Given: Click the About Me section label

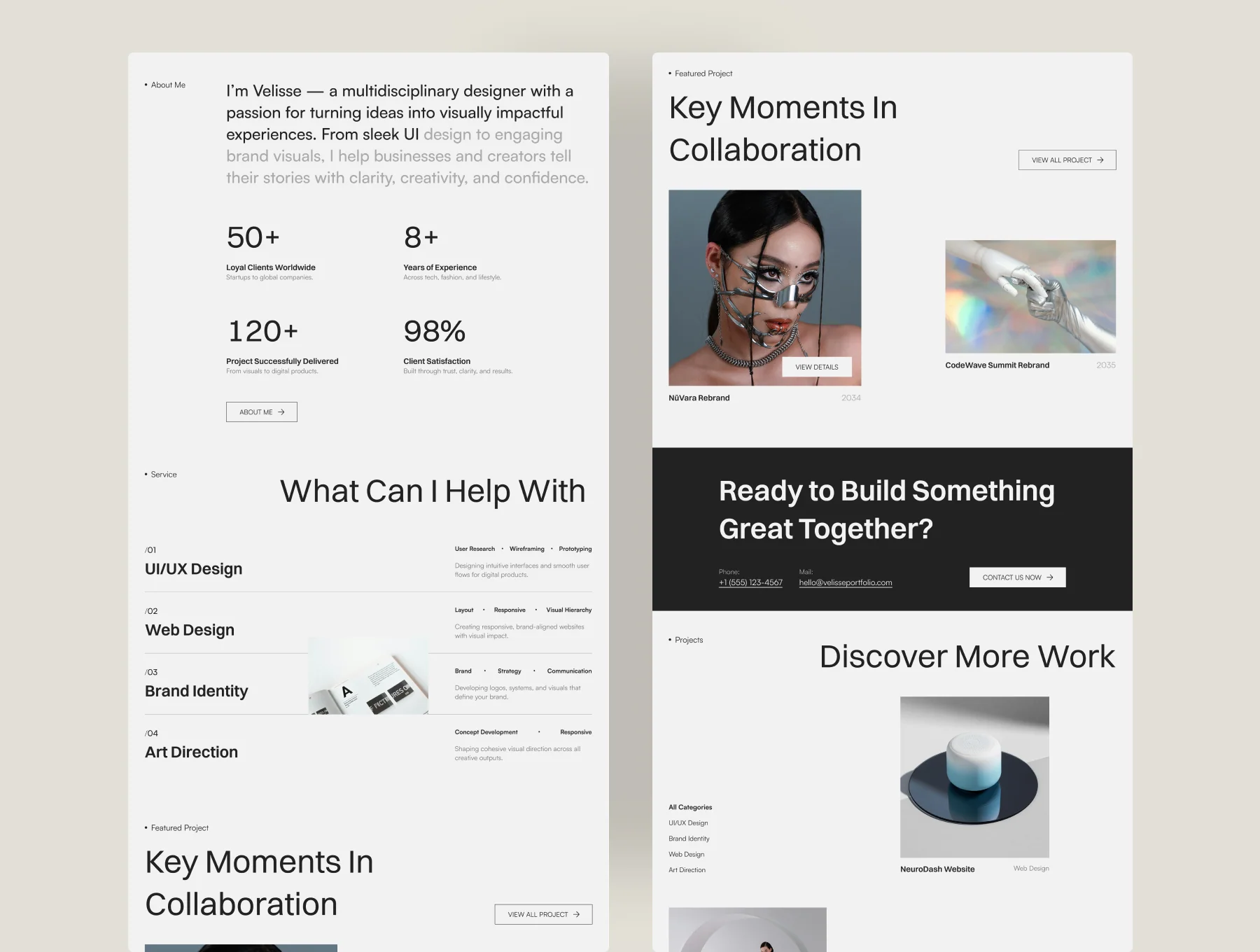Looking at the screenshot, I should (x=168, y=85).
